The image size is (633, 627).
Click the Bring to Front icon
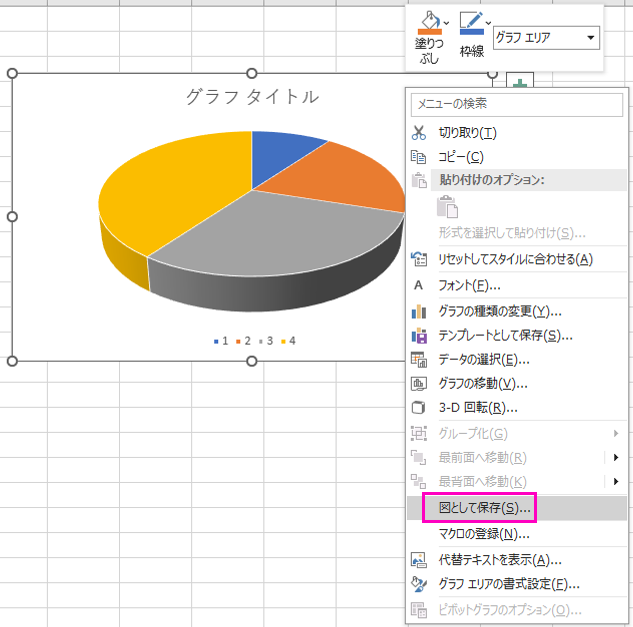pos(419,457)
